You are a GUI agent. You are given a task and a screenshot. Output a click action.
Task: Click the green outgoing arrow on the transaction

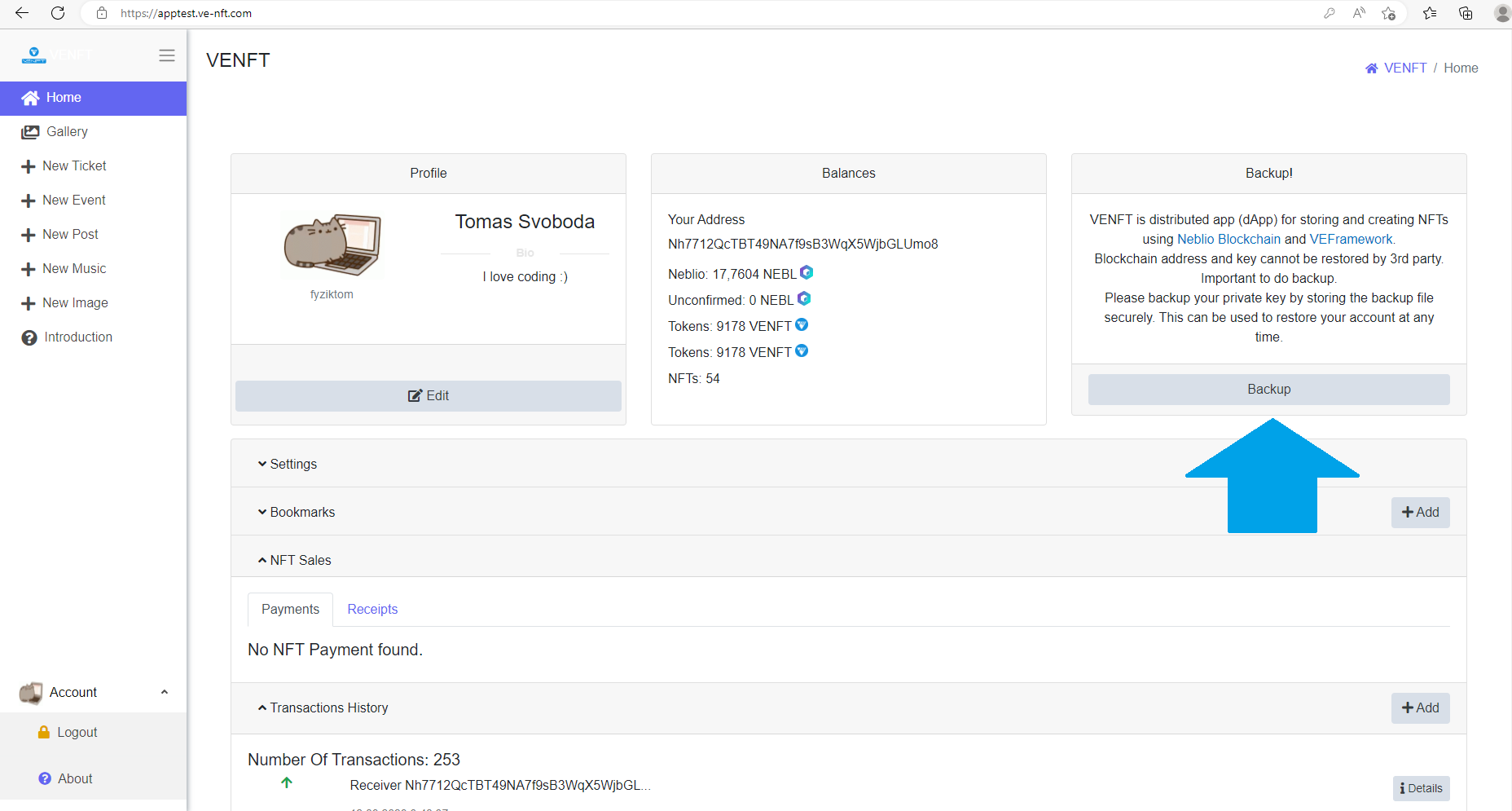coord(287,782)
